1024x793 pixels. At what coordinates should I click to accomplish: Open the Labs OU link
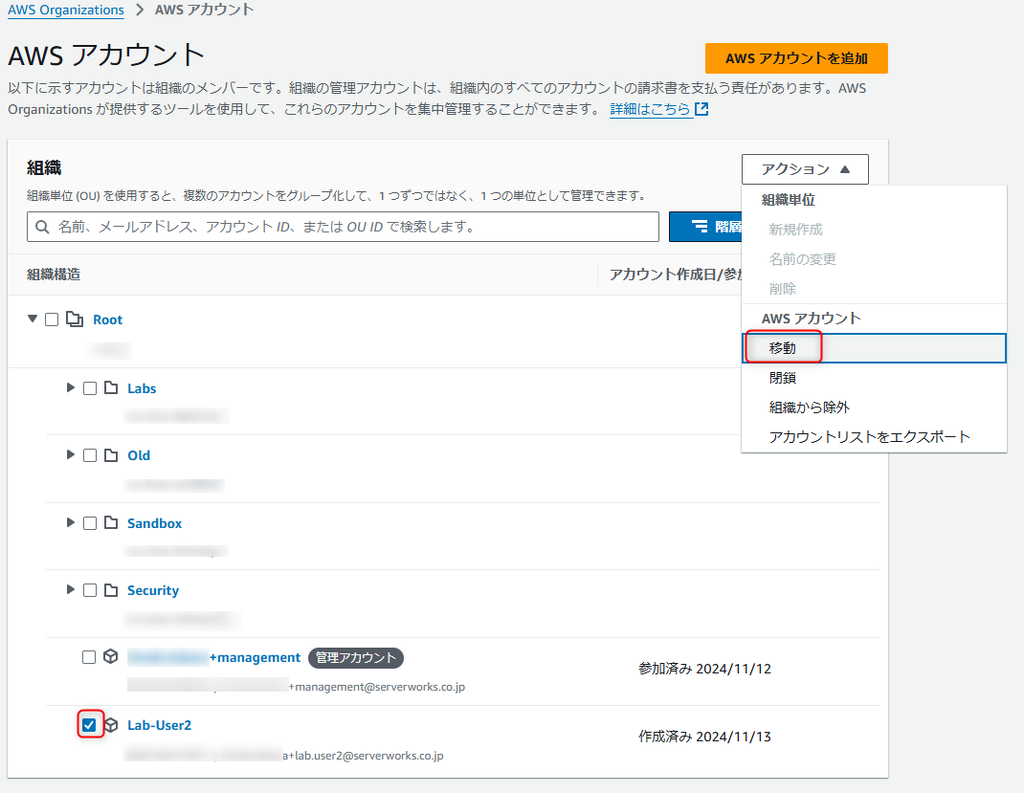[x=142, y=388]
